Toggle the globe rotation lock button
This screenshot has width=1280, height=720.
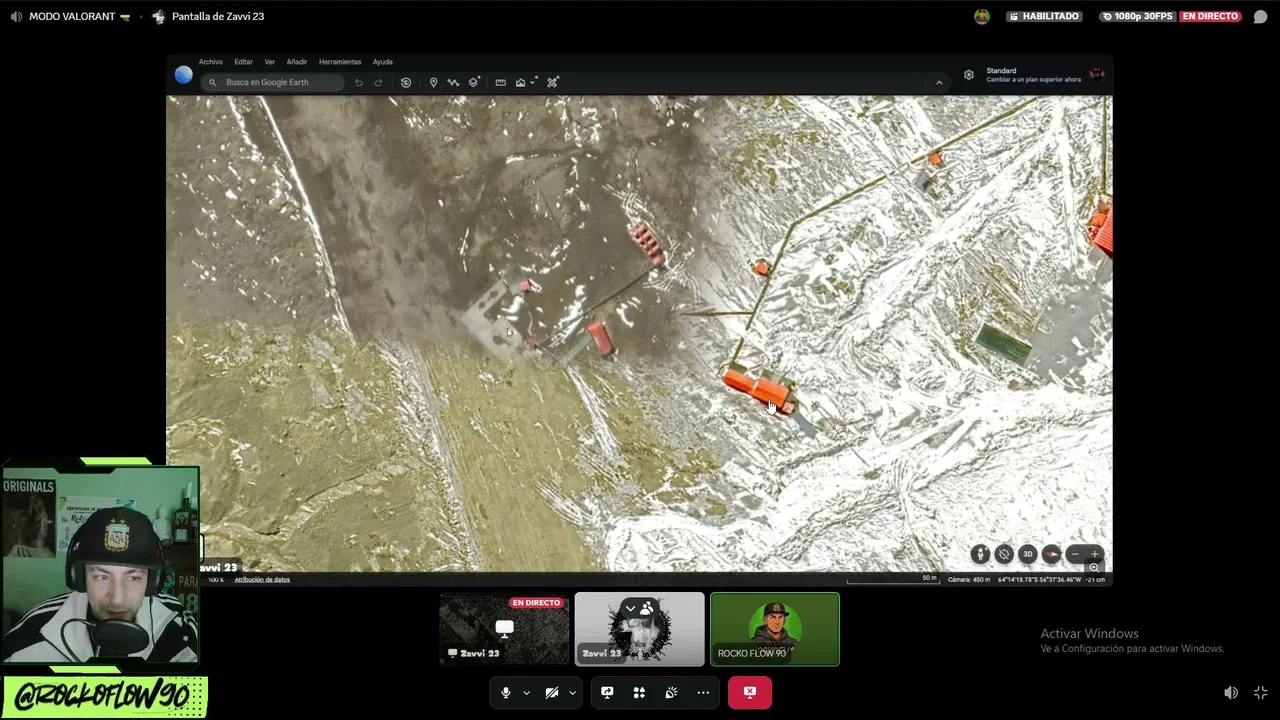click(x=1004, y=554)
